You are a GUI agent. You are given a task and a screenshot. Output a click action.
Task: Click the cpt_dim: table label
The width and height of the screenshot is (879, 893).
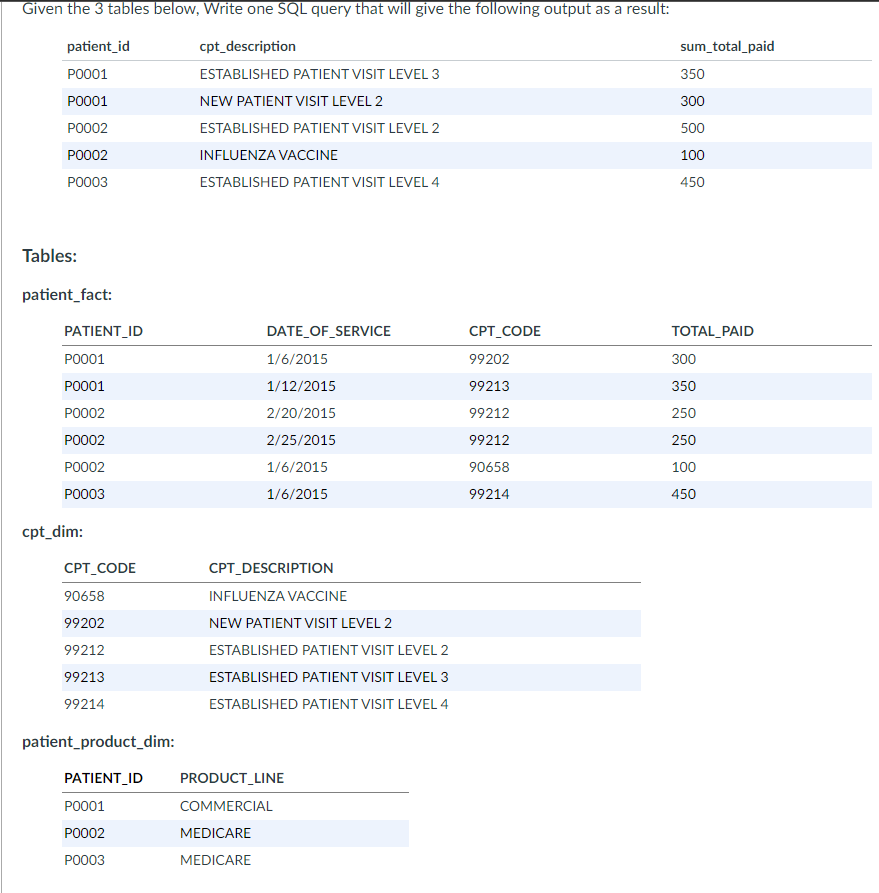coord(52,532)
